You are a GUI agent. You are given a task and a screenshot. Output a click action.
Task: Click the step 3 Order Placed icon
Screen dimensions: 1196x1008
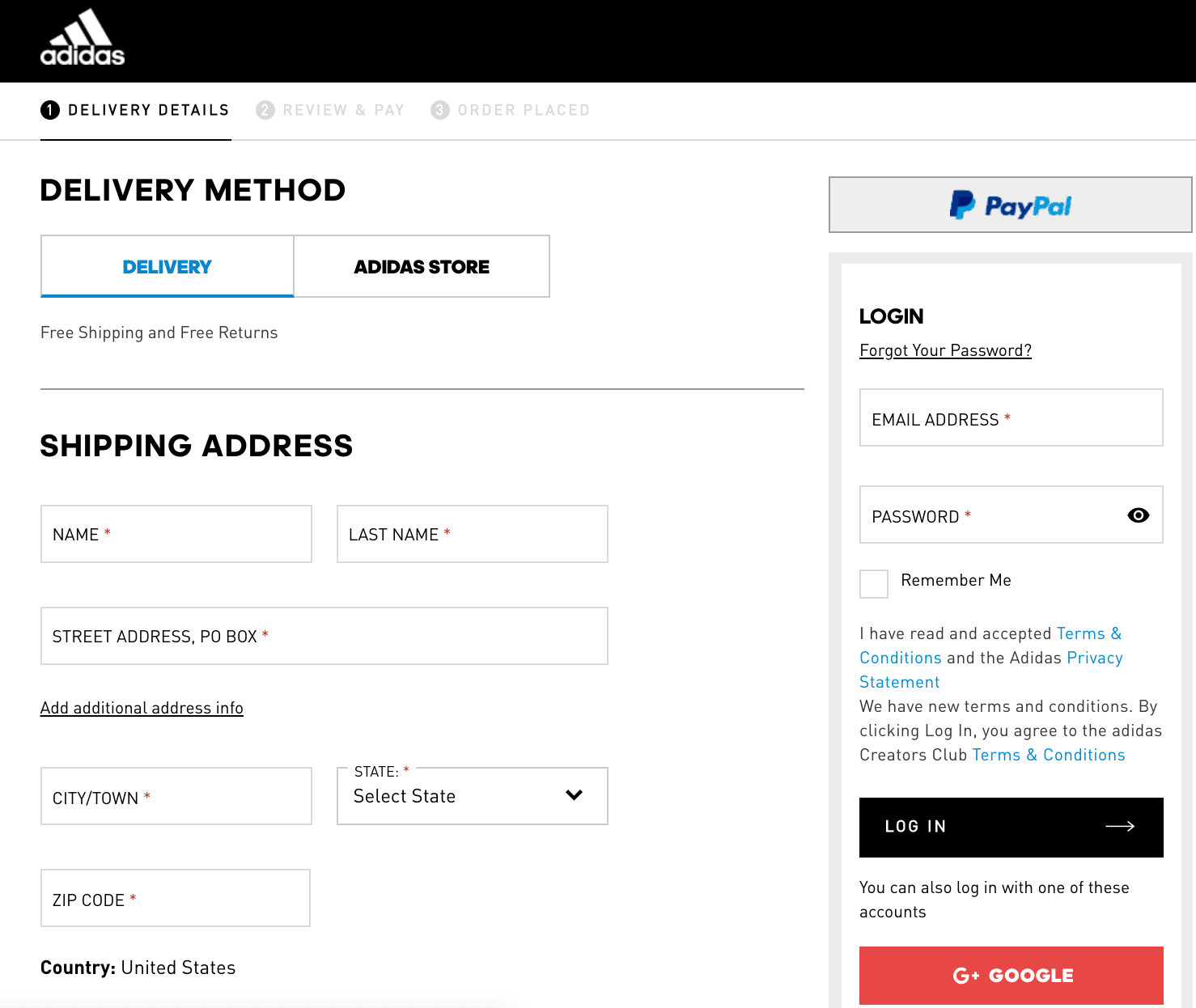(x=440, y=110)
